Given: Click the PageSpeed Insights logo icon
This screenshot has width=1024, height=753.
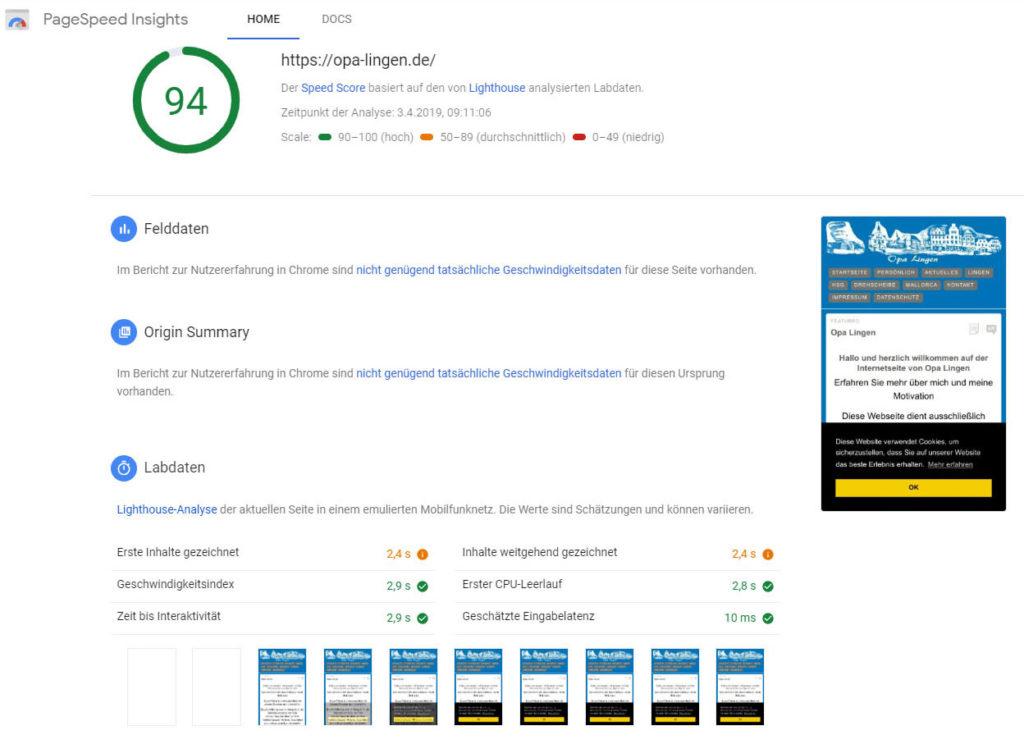Looking at the screenshot, I should tap(17, 20).
